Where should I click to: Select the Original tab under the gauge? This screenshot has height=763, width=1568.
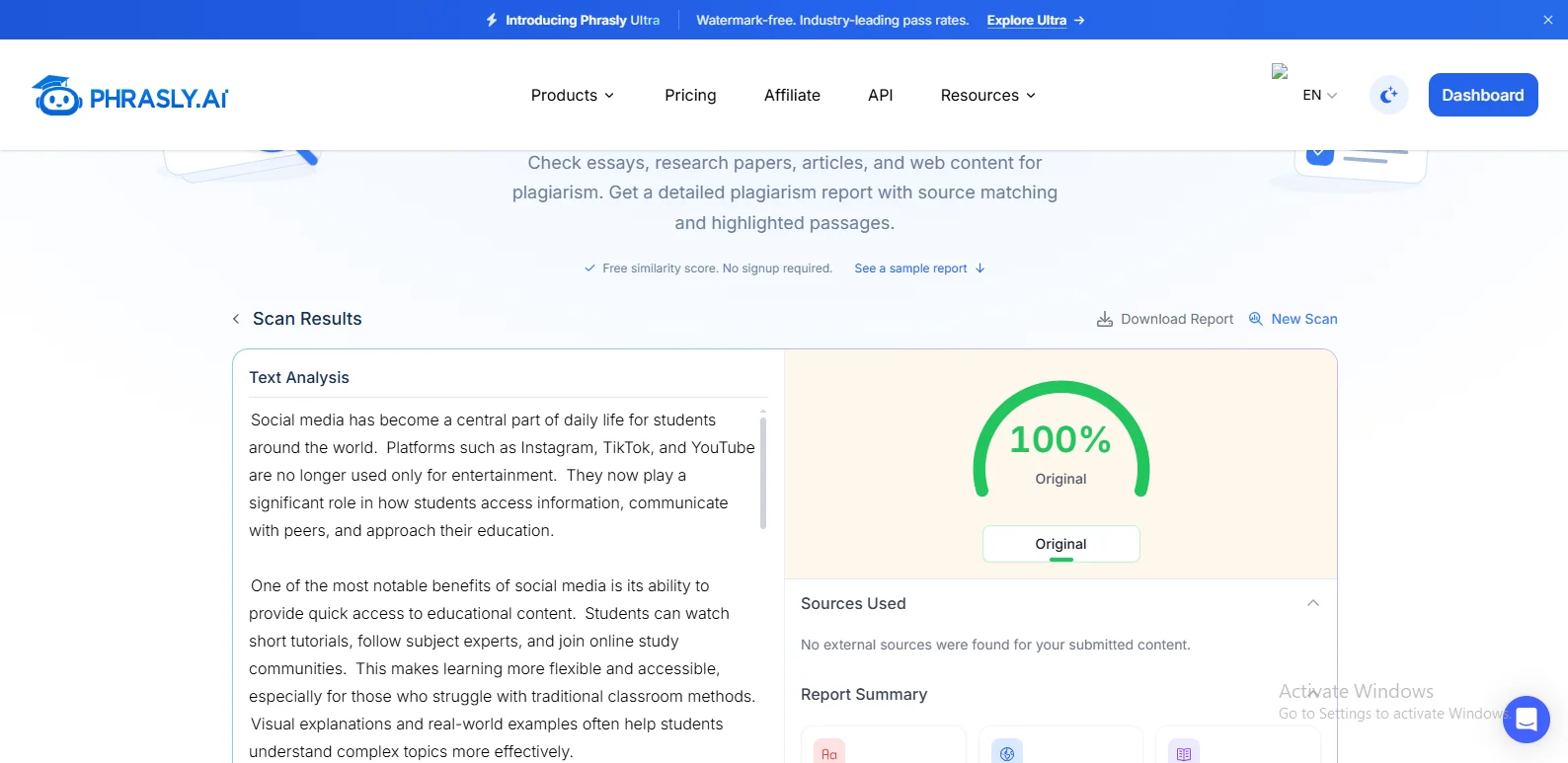[x=1061, y=544]
